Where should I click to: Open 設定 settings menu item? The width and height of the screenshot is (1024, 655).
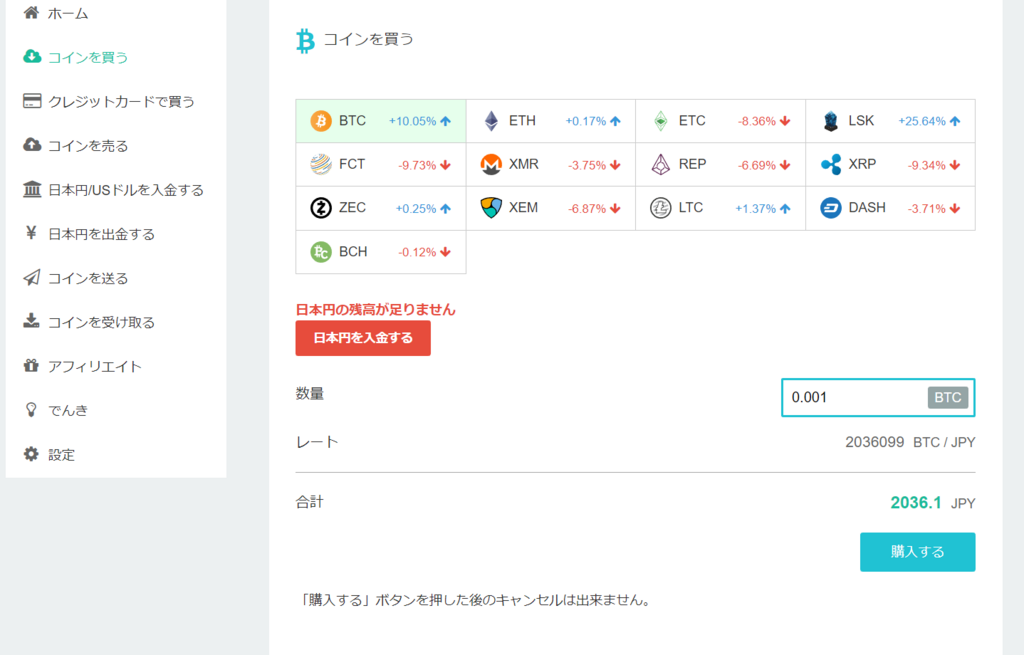(61, 455)
